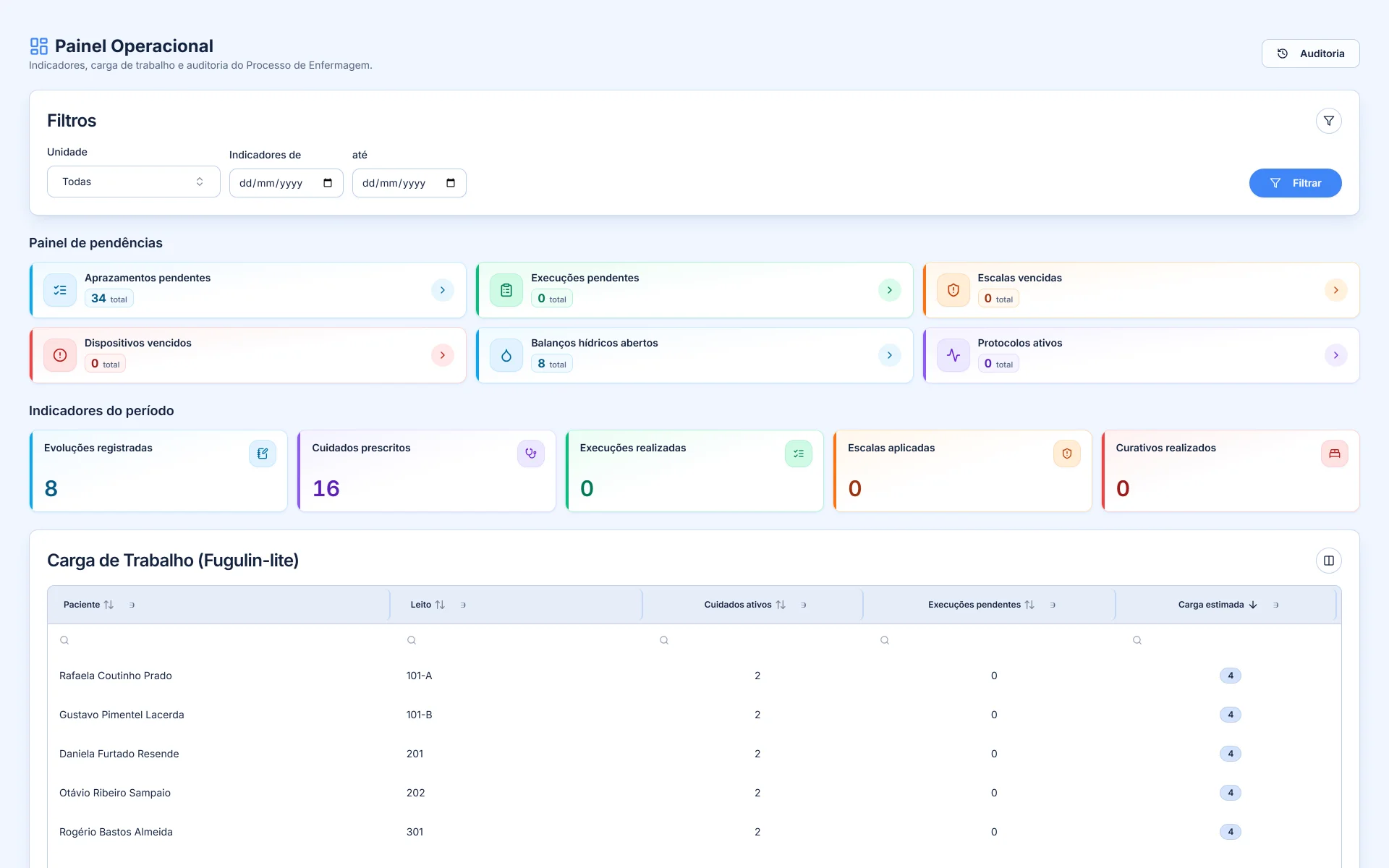Select patient Gustavo Pimentel Lacerda
Viewport: 1389px width, 868px height.
pos(122,715)
